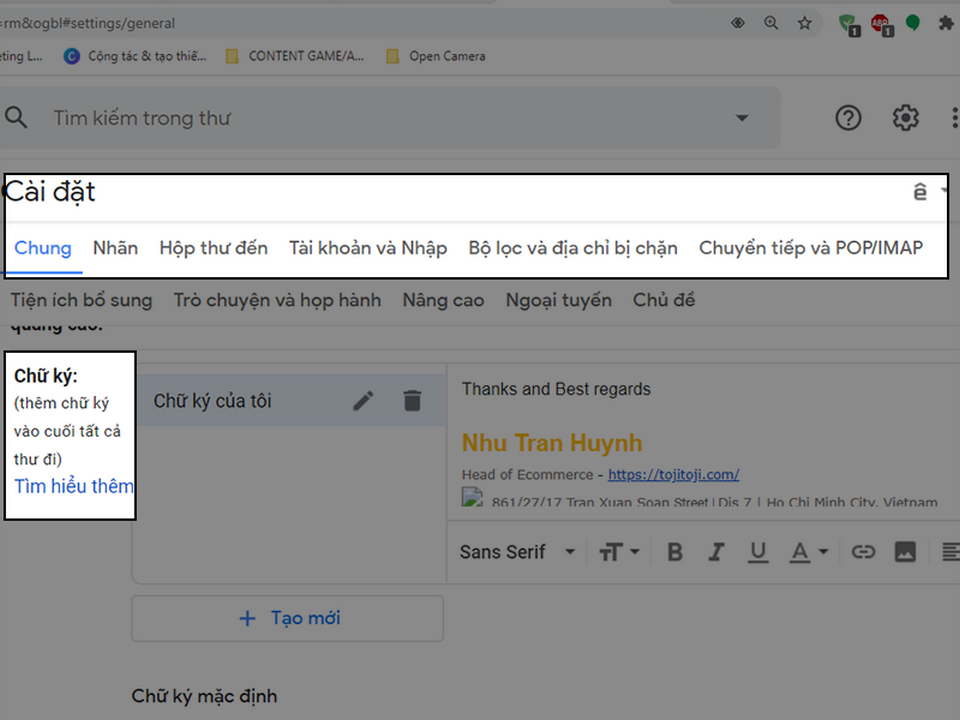
Task: Expand the text size dropdown
Action: pyautogui.click(x=619, y=552)
